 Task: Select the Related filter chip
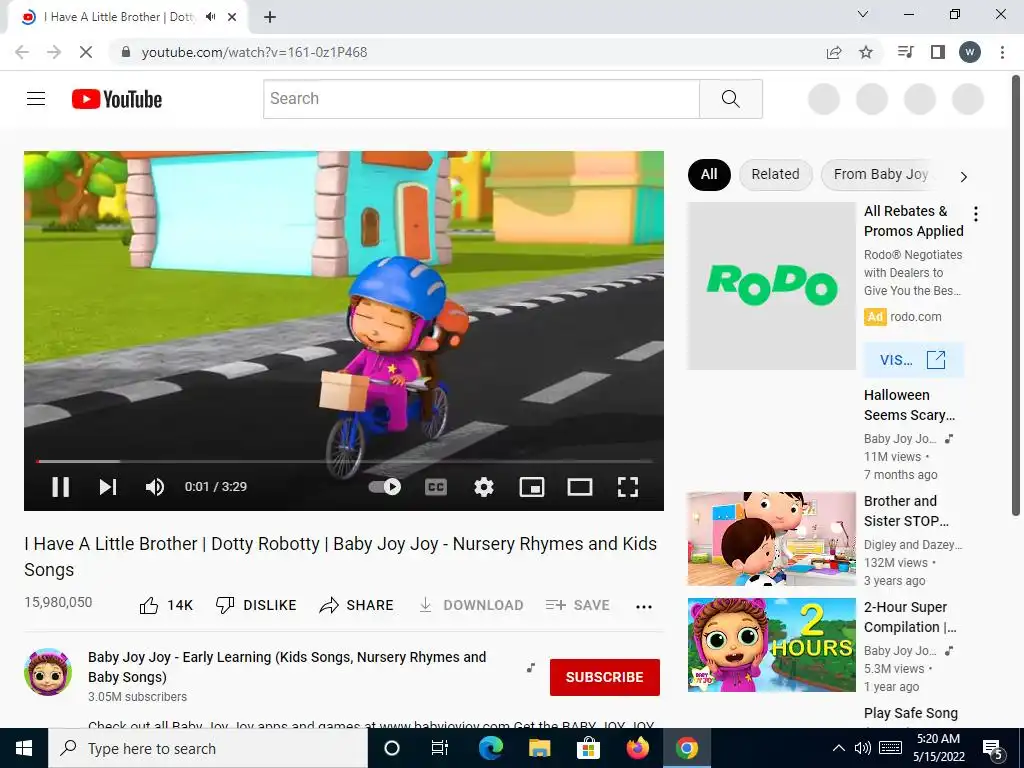pos(775,174)
